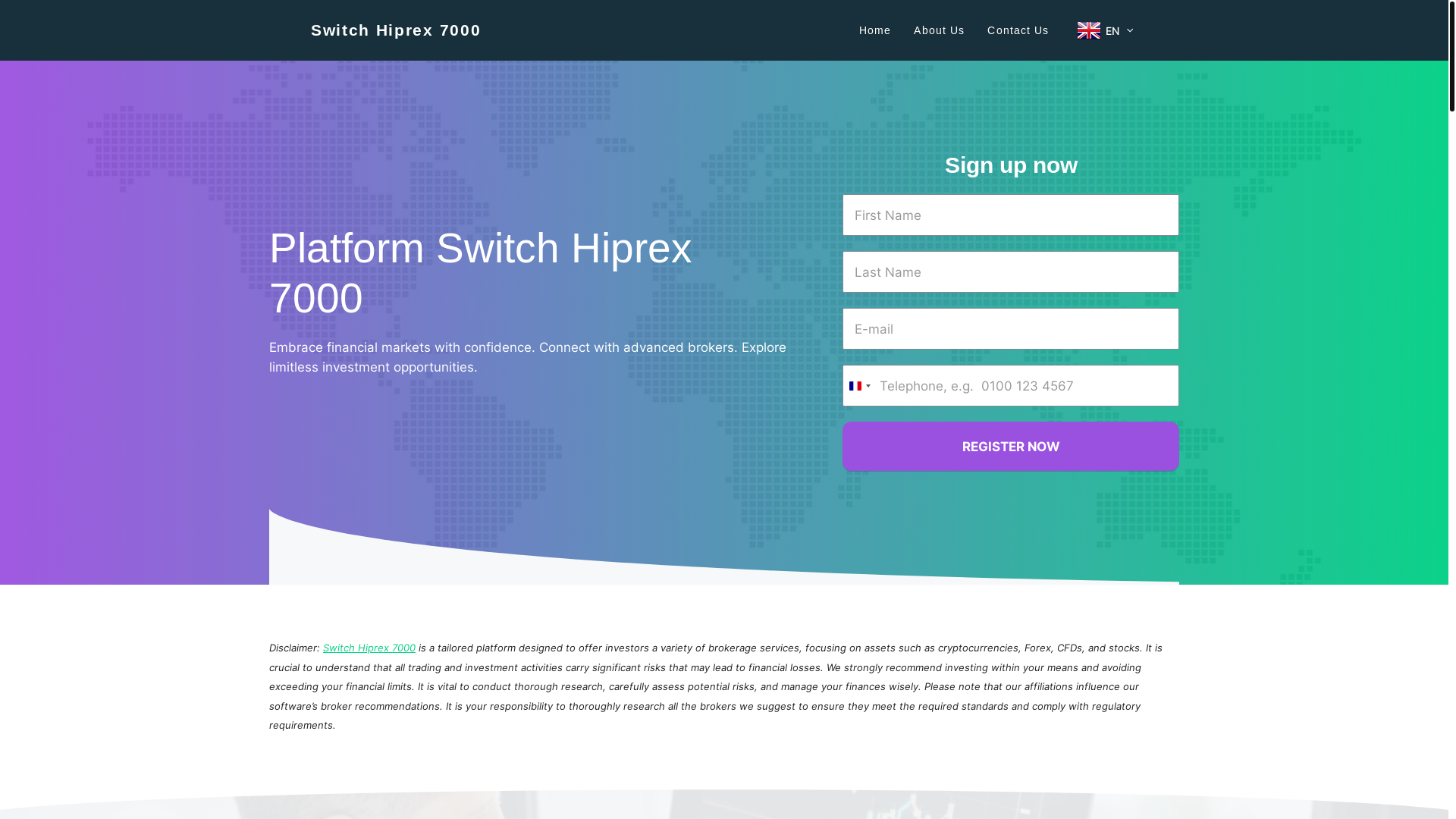Click the Switch Hiprex 7000 site logo
This screenshot has height=819, width=1456.
click(395, 30)
